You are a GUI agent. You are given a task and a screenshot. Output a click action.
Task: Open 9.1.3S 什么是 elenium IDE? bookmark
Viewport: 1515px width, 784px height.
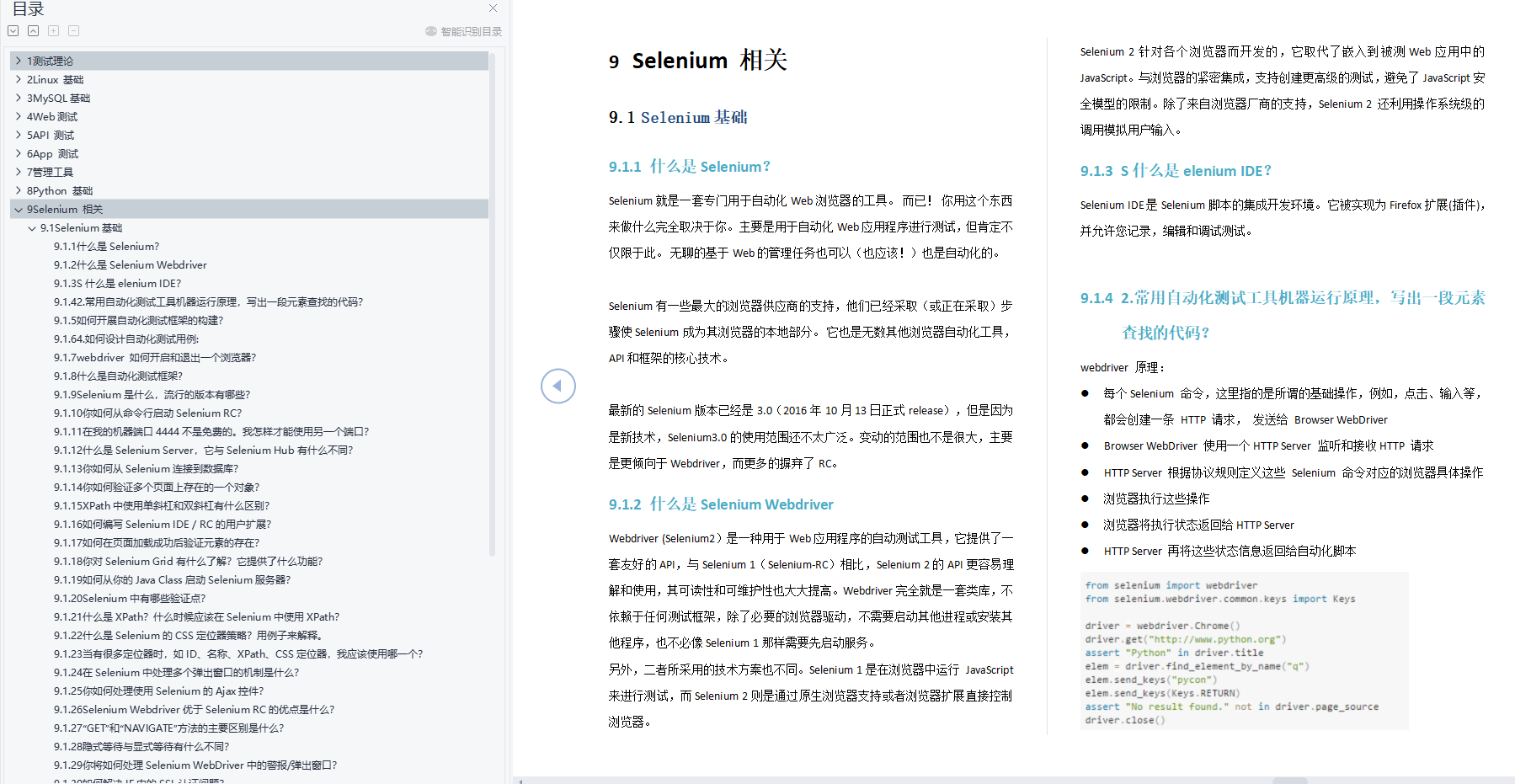(117, 283)
